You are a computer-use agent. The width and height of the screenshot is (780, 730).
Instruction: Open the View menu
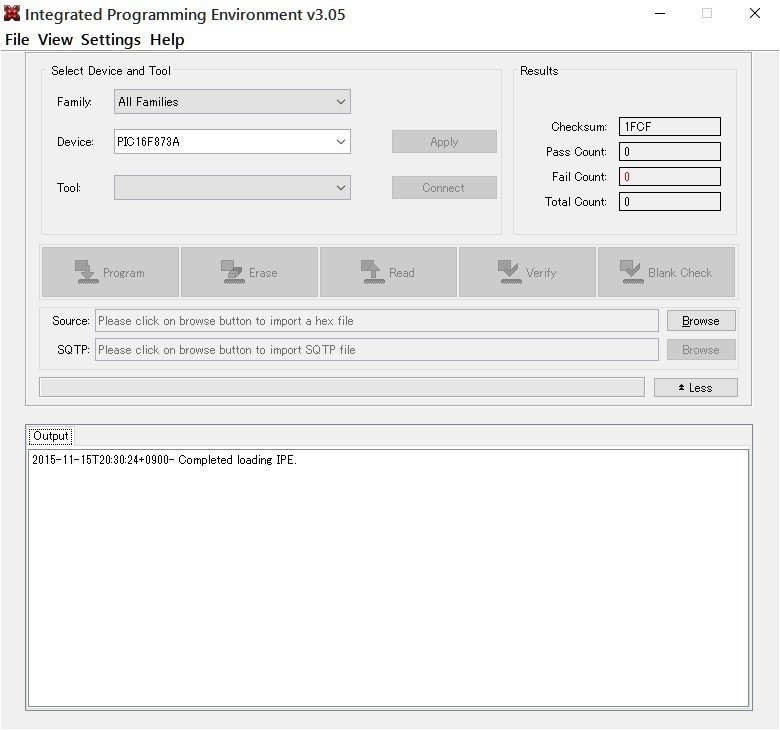click(x=55, y=40)
